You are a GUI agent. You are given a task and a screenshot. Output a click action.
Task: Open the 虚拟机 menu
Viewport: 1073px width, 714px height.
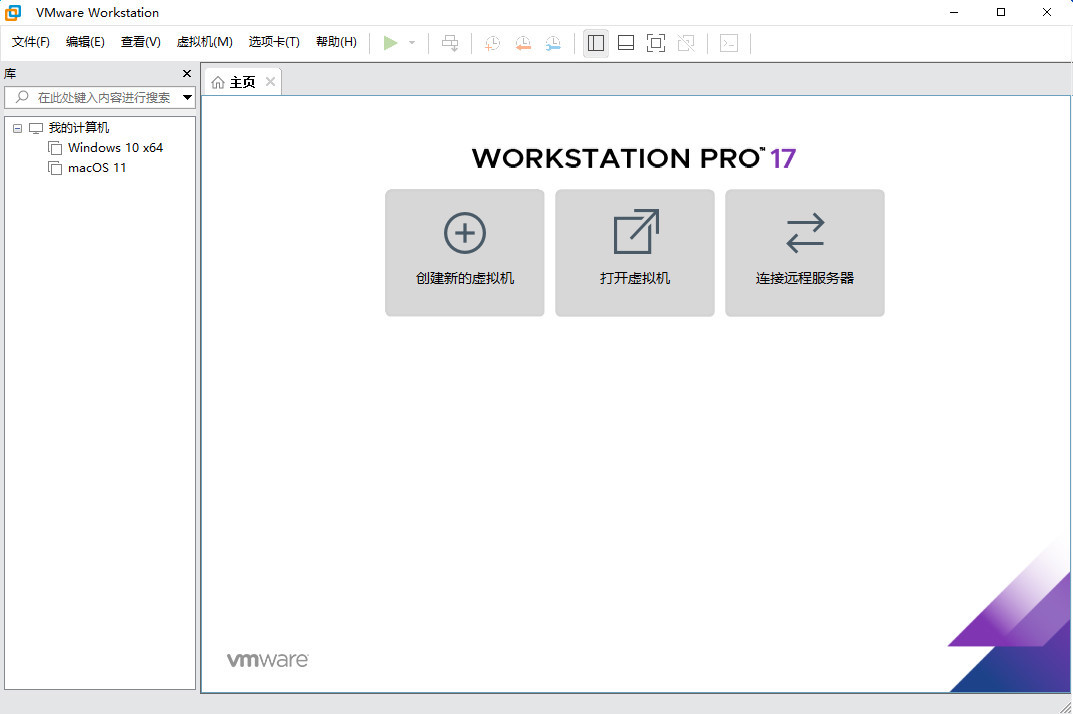pyautogui.click(x=205, y=42)
